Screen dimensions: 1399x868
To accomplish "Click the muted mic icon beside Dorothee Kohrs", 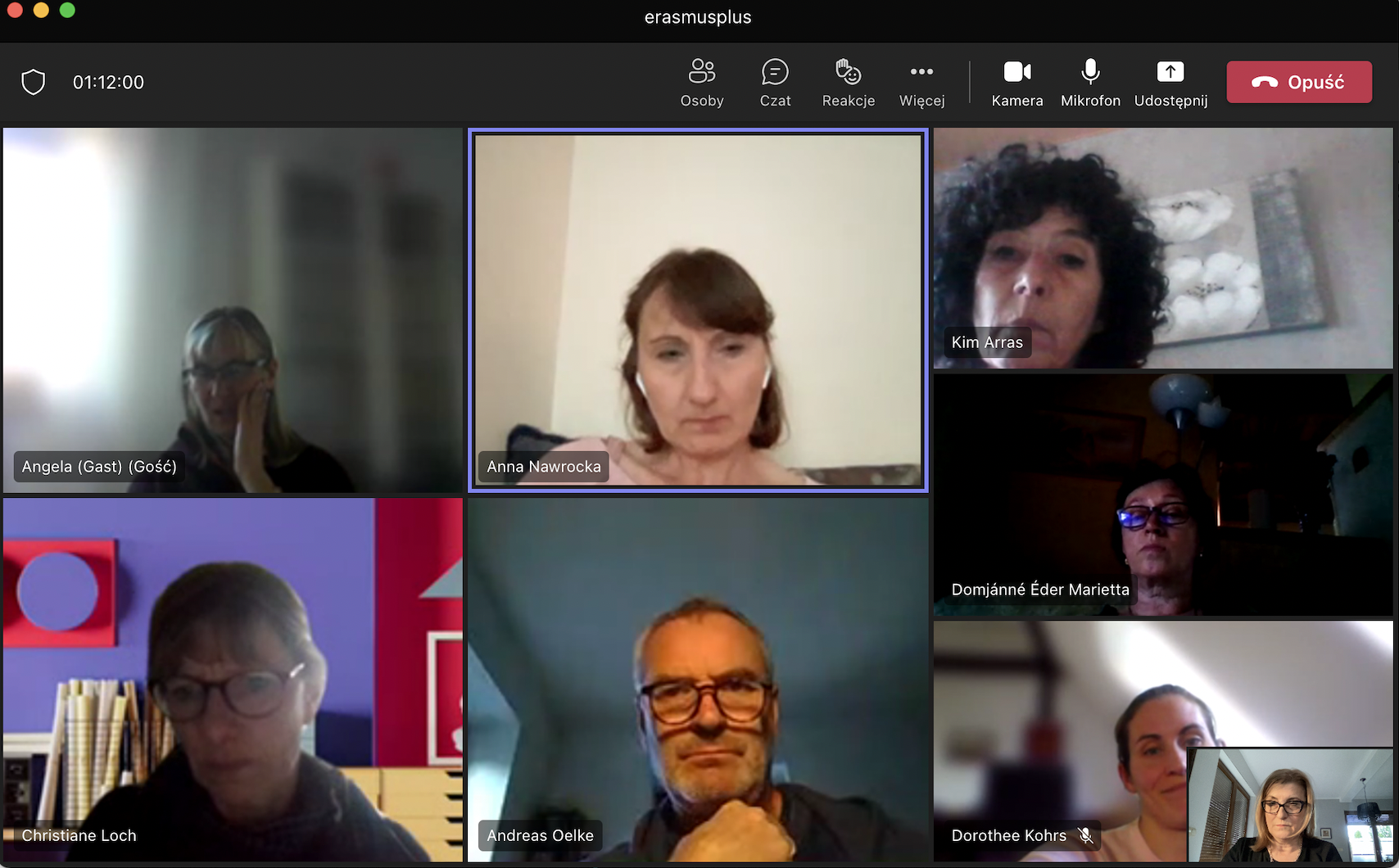I will [x=1085, y=835].
